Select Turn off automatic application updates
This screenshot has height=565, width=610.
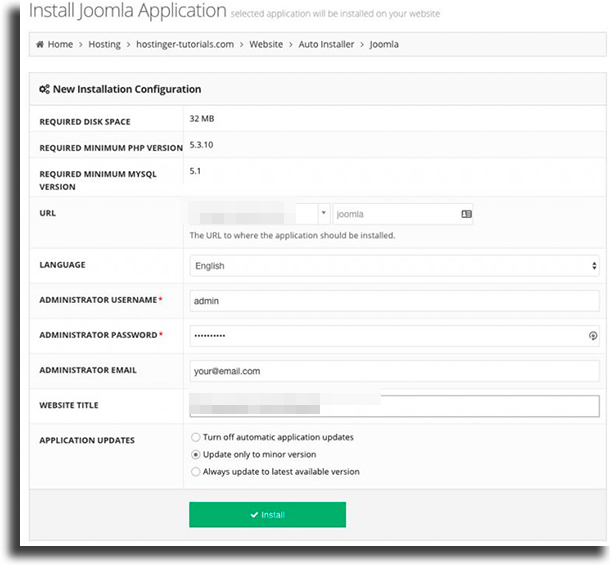195,437
